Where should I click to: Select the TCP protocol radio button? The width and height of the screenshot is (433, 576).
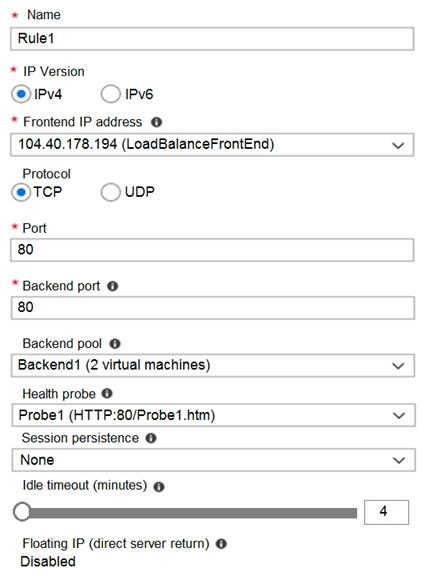pyautogui.click(x=21, y=192)
